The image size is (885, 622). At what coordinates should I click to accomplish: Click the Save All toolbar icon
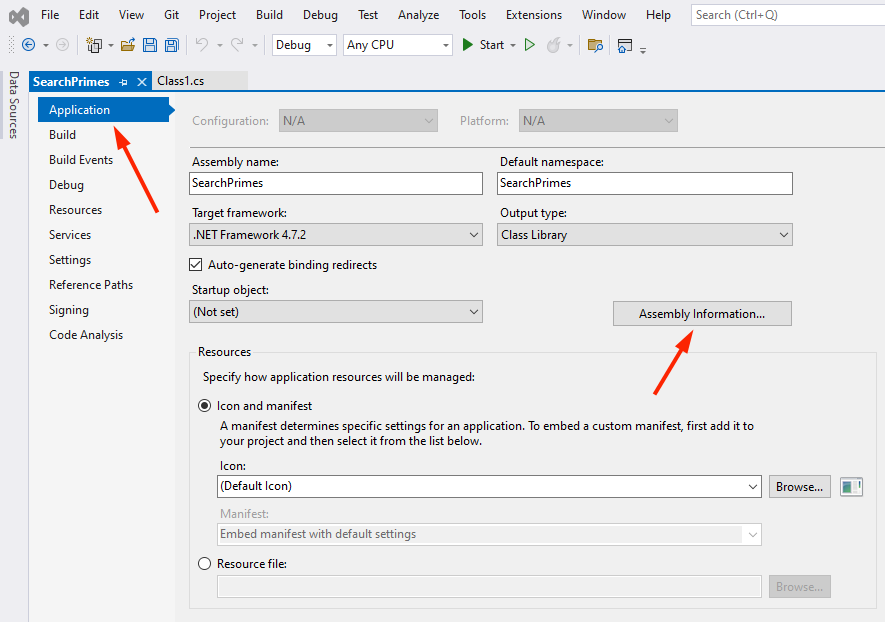pos(172,45)
